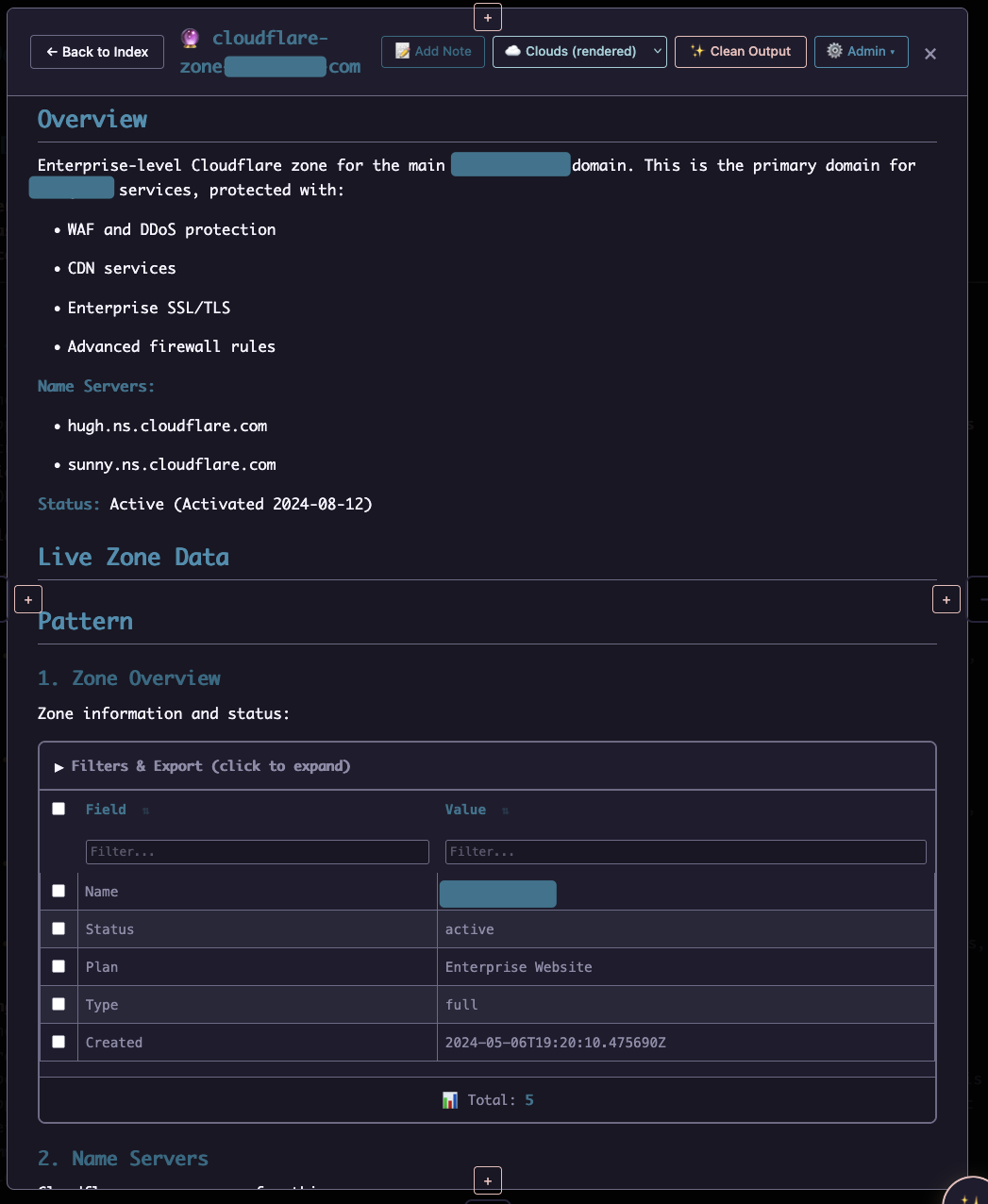Click the Value column filter input
This screenshot has width=988, height=1204.
tap(685, 852)
